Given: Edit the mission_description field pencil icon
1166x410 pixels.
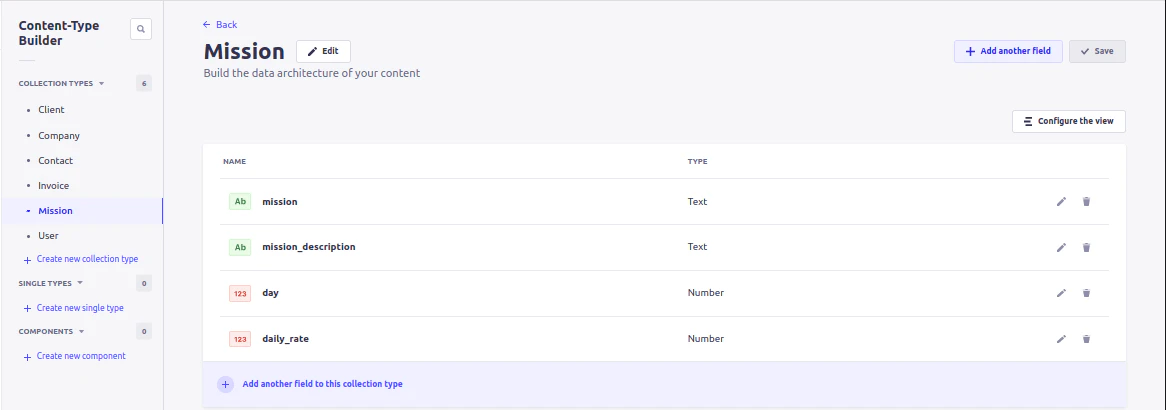Looking at the screenshot, I should (1062, 247).
